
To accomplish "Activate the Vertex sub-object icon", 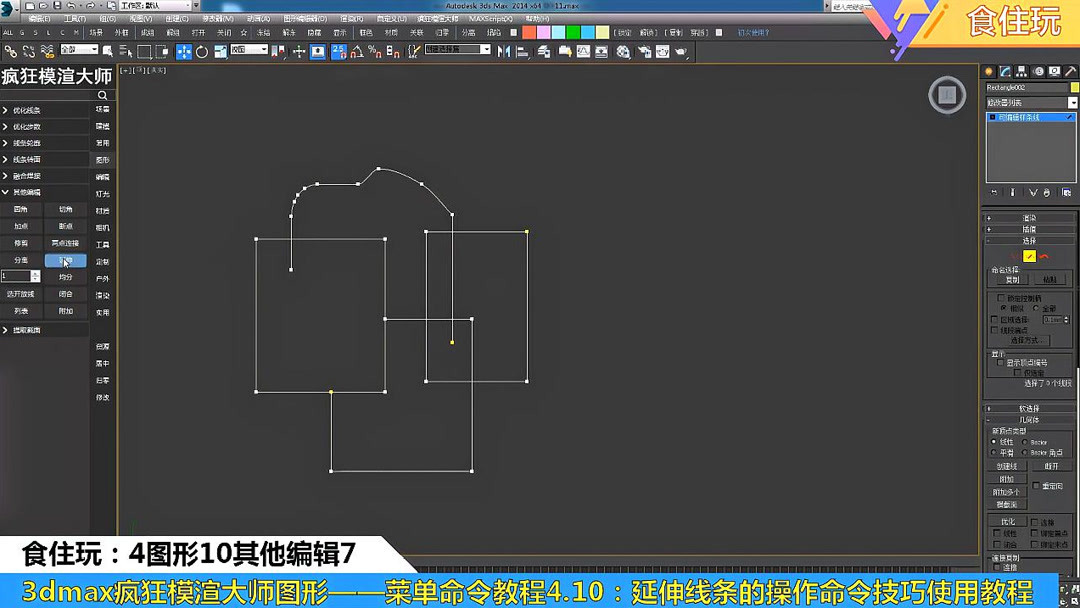I will point(1014,256).
